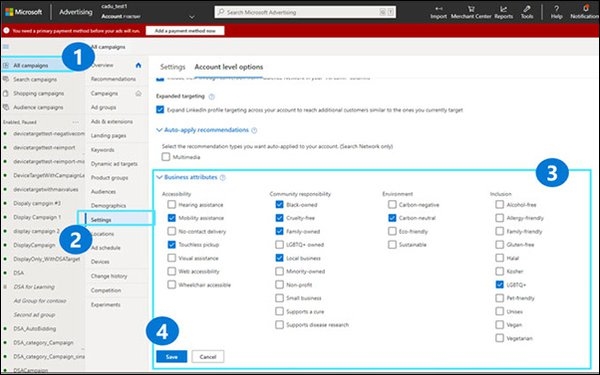Check the Multimedia recommendation checkbox
Image resolution: width=600 pixels, height=375 pixels.
click(x=166, y=157)
